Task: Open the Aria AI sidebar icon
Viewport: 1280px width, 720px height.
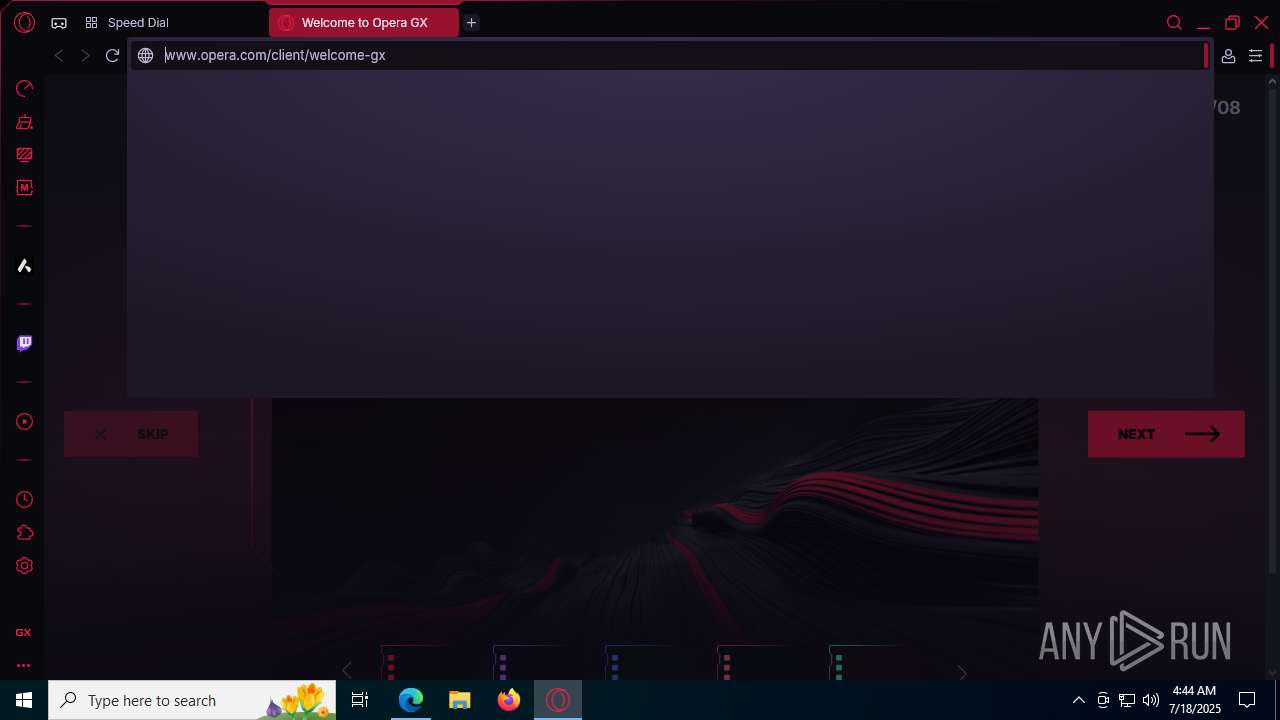Action: 24,265
